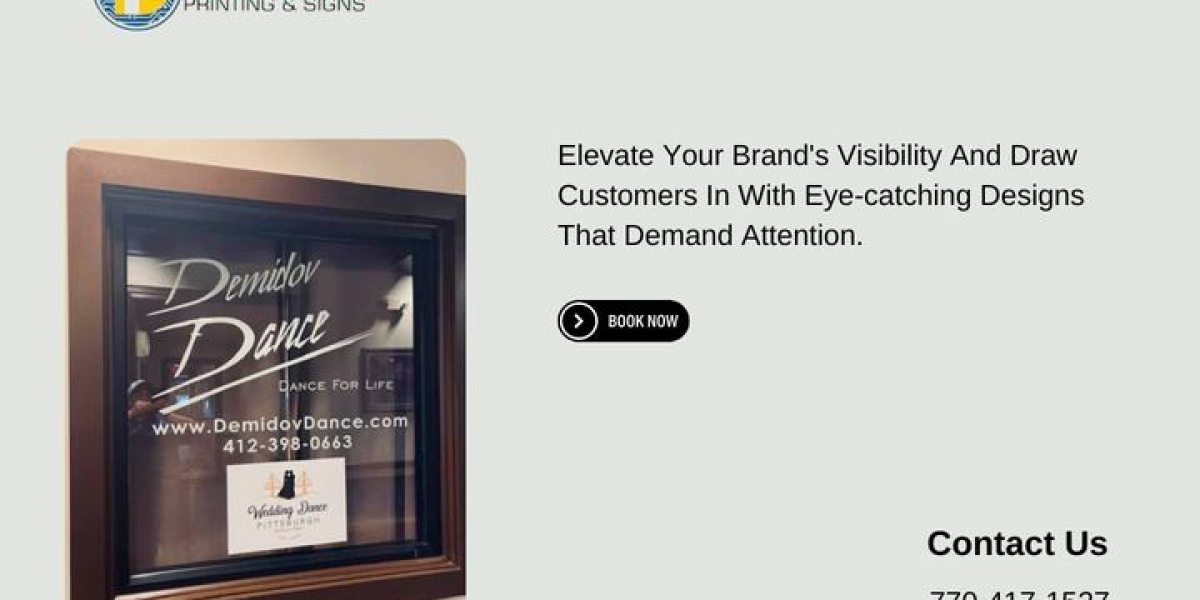
Task: Click the Pittsburgh text on the wedding sign
Action: [287, 524]
